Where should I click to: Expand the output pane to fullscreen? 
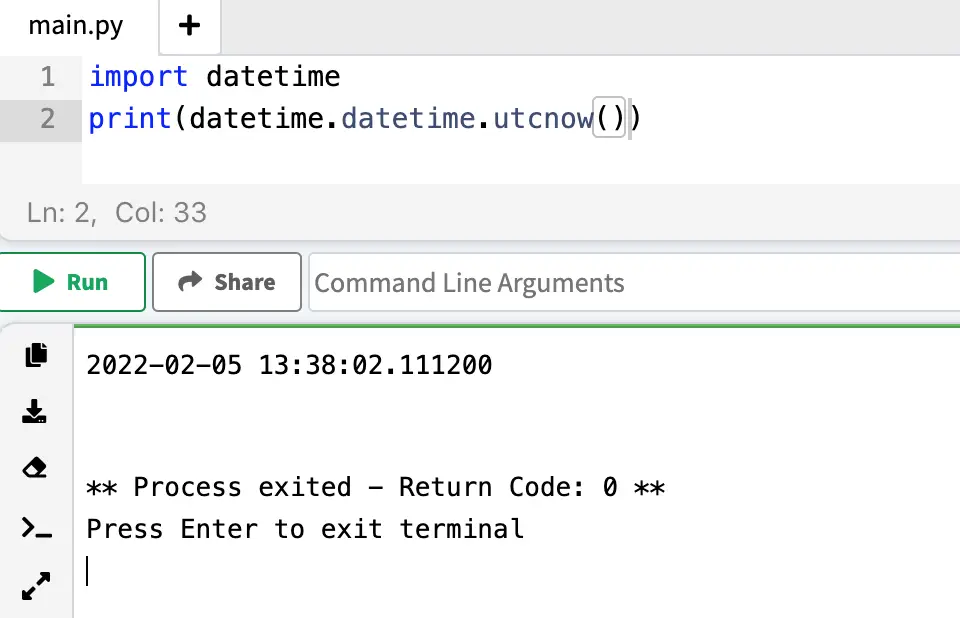coord(36,586)
